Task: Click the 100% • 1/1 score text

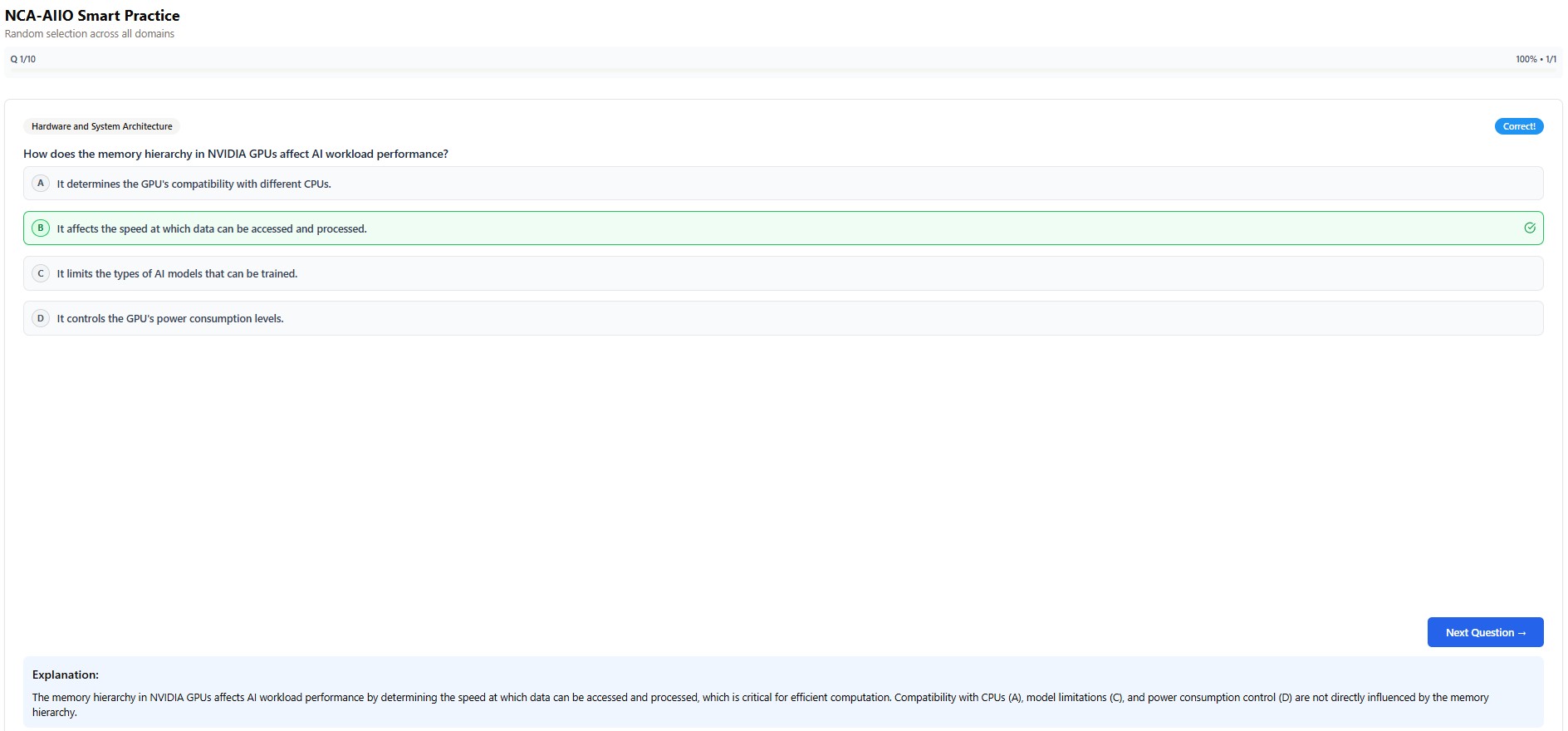Action: click(x=1536, y=59)
